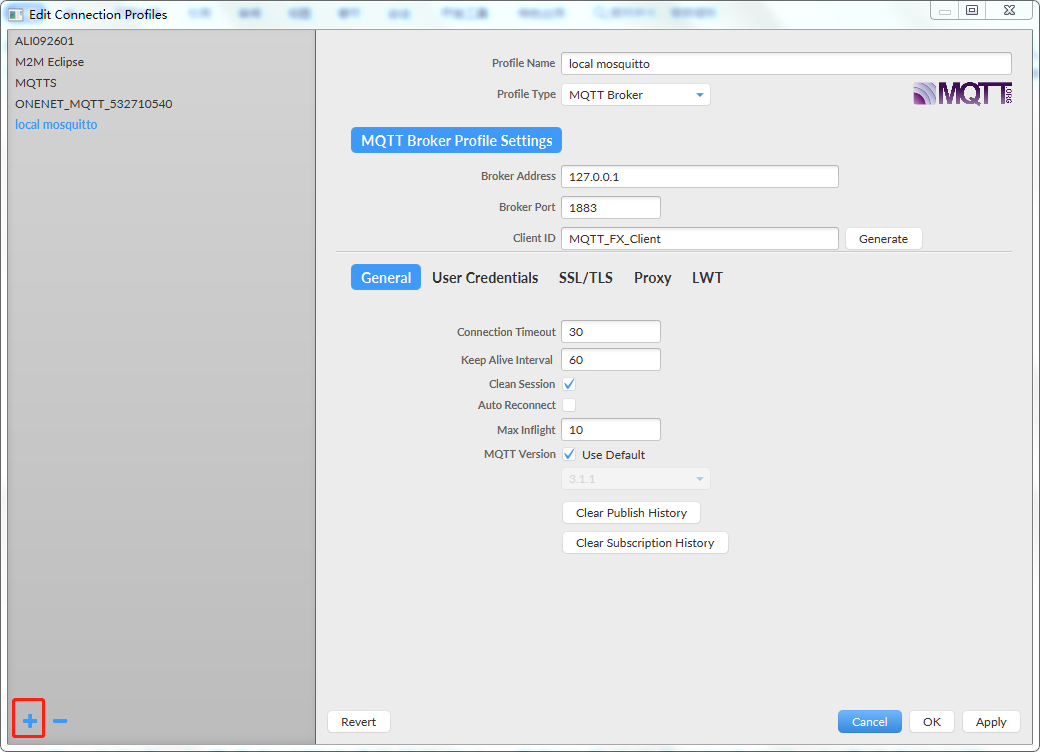This screenshot has height=752, width=1040.
Task: Focus the Profile Name field
Action: pos(786,64)
